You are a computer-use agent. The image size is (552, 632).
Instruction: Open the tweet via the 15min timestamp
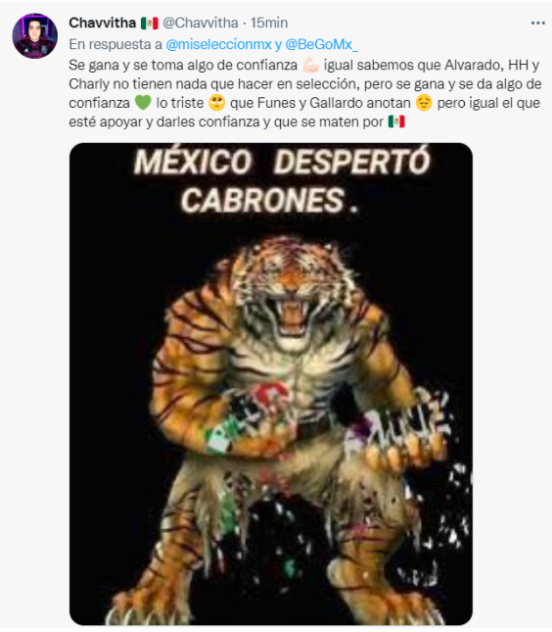(269, 23)
